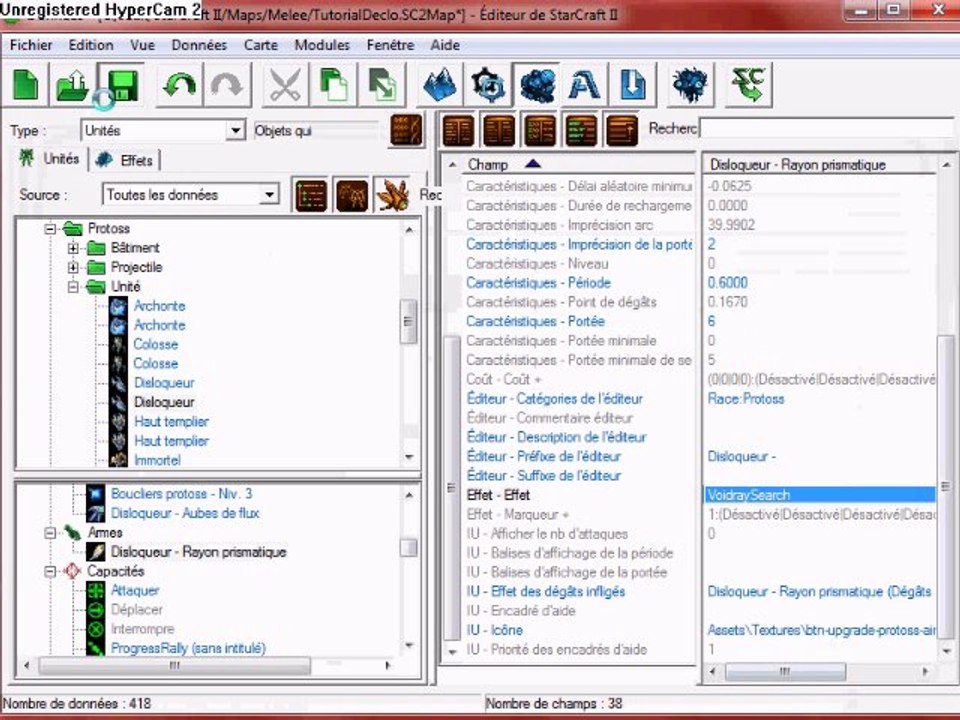The width and height of the screenshot is (960, 720).
Task: Select the Attaquer ability
Action: (x=135, y=590)
